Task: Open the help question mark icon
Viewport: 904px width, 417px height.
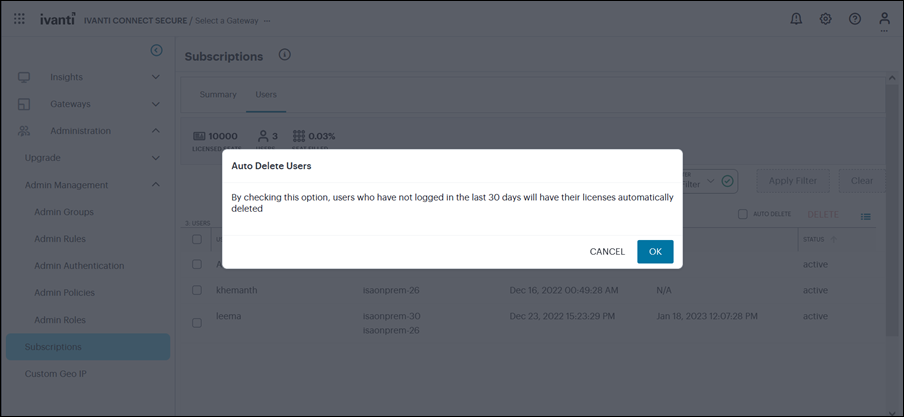Action: coord(855,19)
